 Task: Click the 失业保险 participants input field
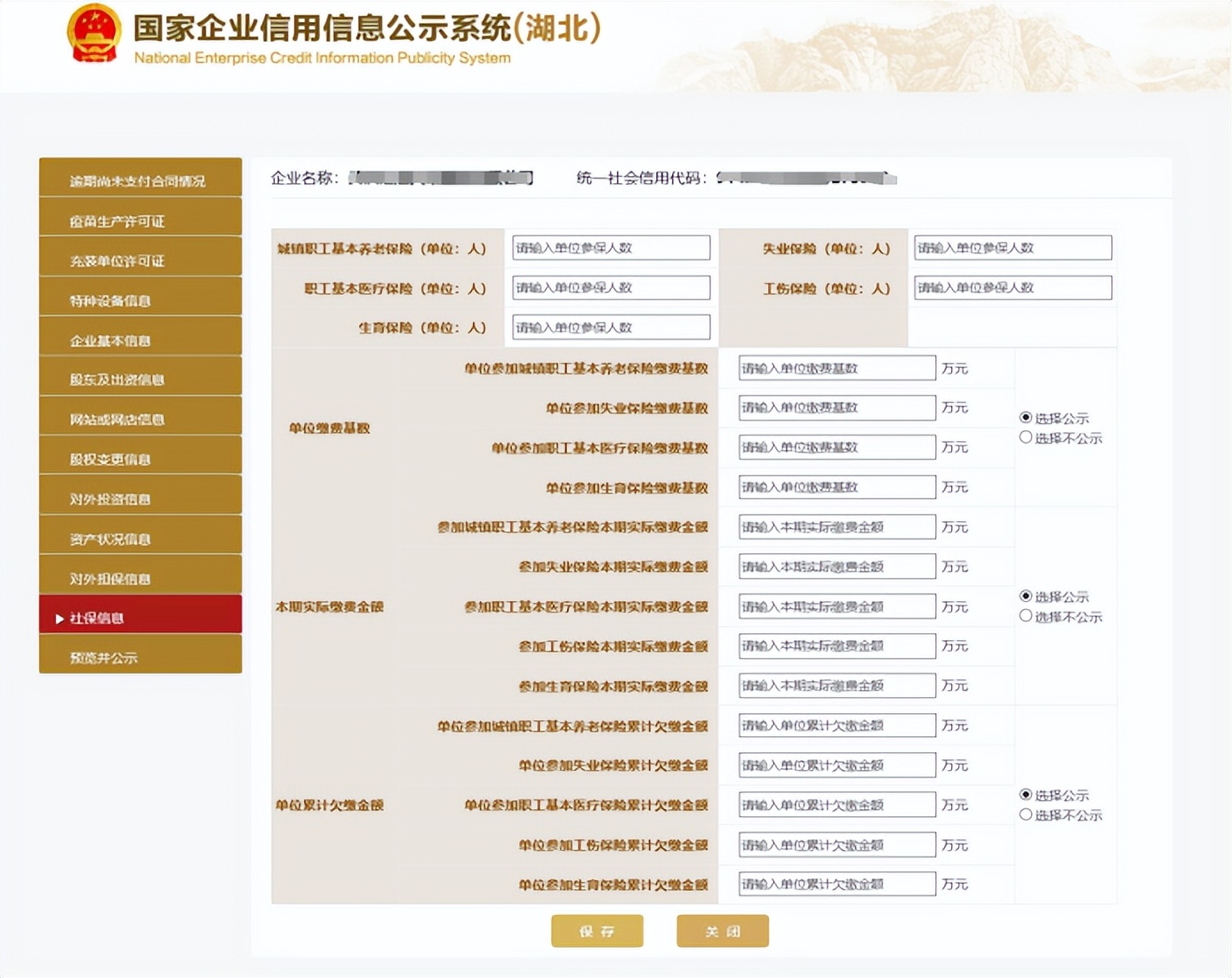[x=1012, y=247]
